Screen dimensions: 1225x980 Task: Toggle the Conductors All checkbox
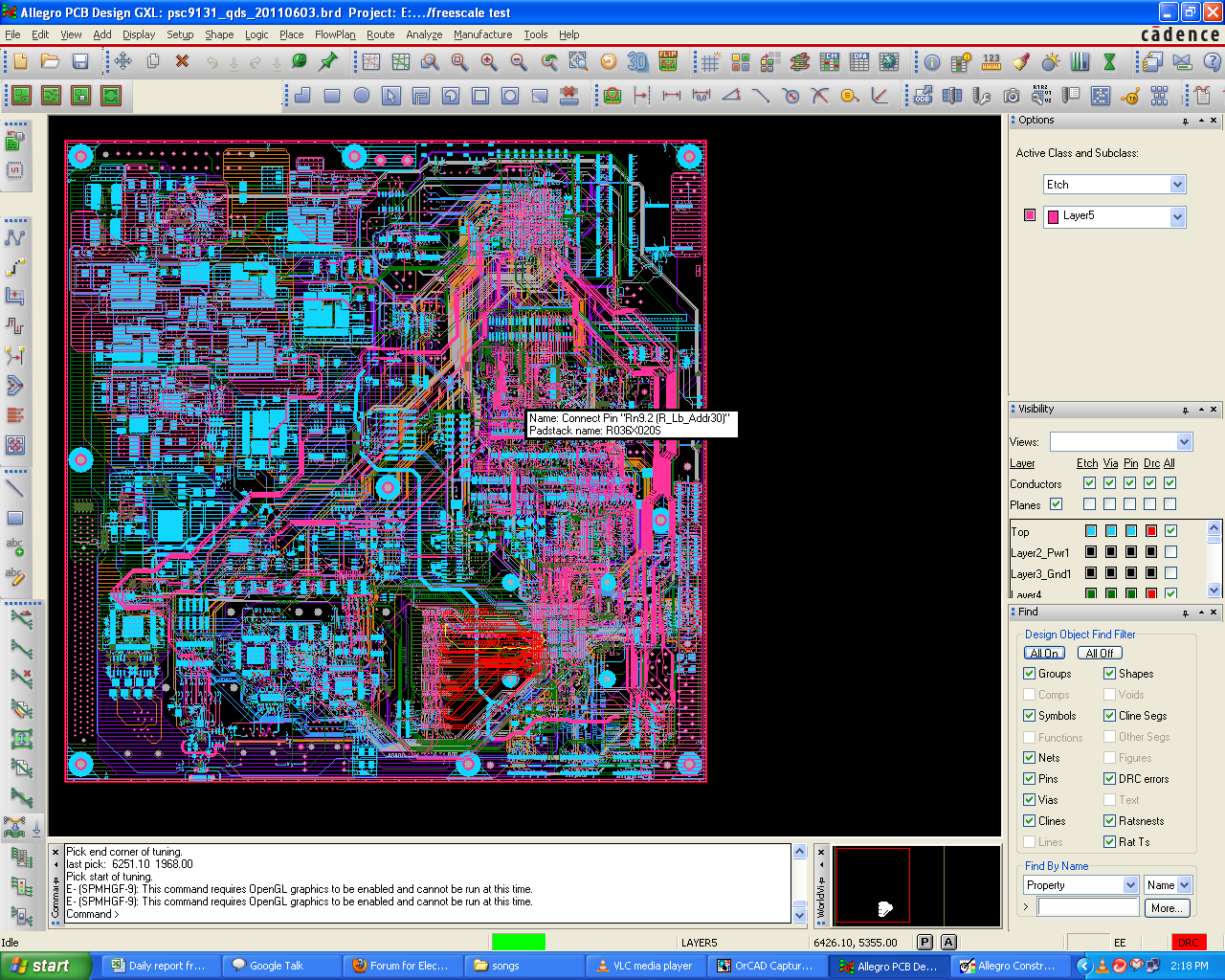click(x=1169, y=483)
